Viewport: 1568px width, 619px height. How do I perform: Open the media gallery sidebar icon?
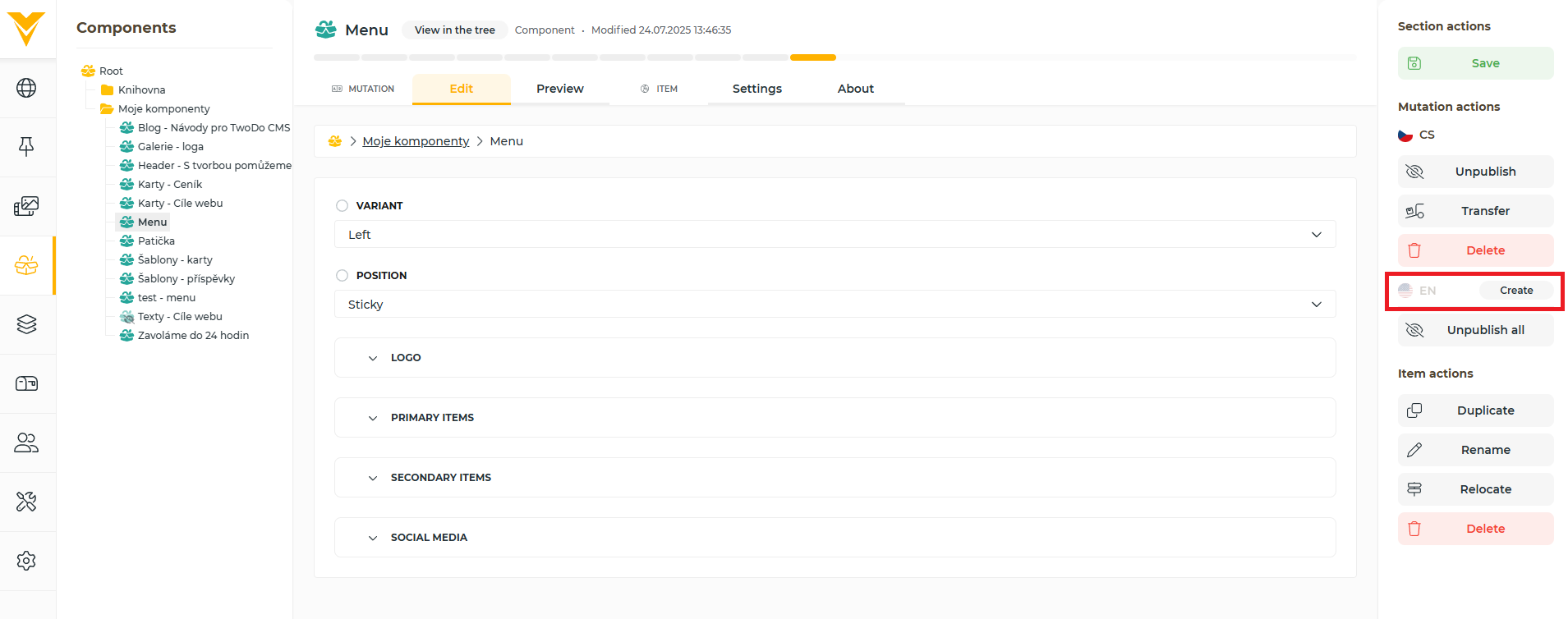pos(26,206)
